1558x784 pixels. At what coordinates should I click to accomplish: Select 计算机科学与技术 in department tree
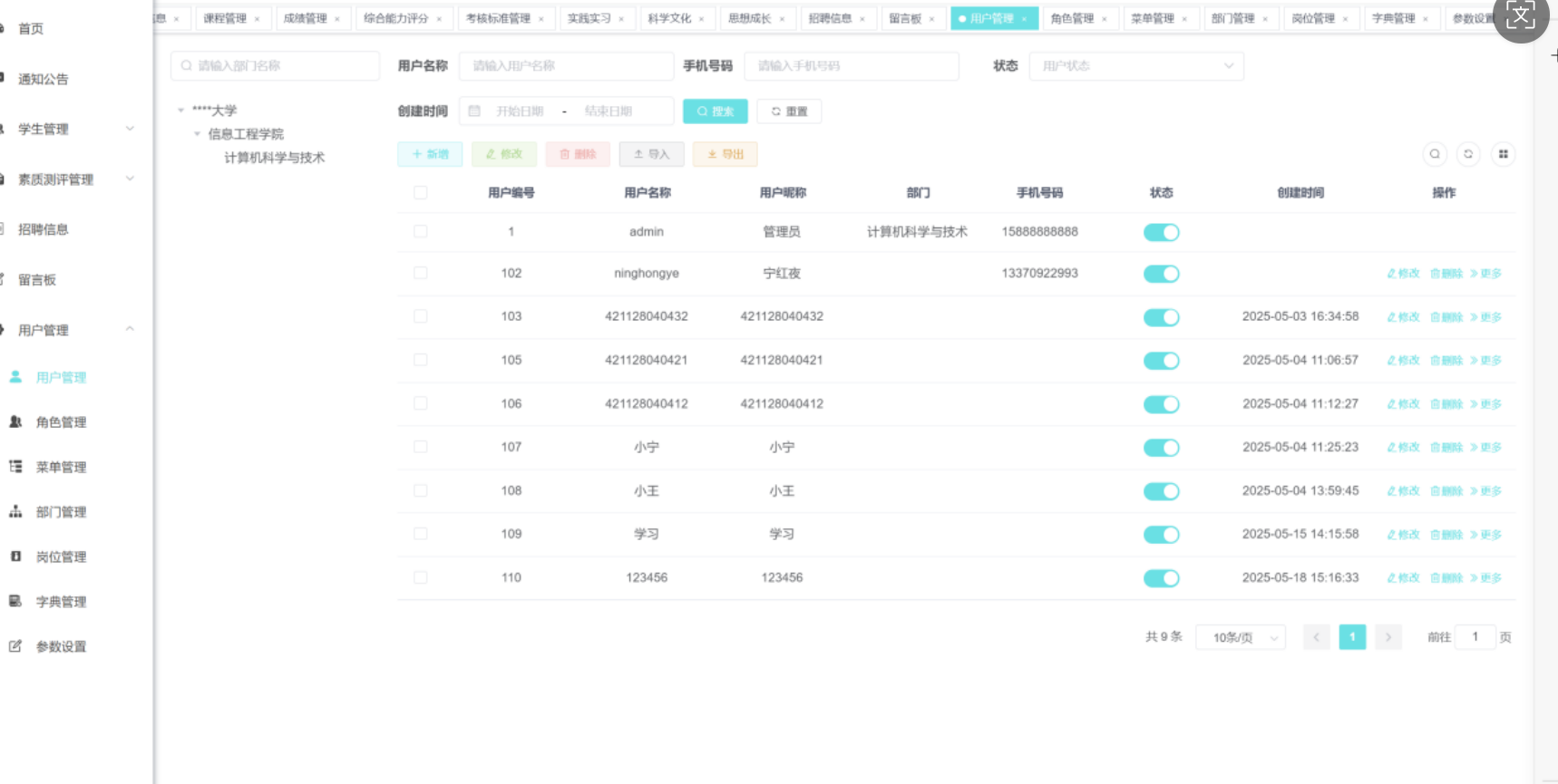pos(275,158)
